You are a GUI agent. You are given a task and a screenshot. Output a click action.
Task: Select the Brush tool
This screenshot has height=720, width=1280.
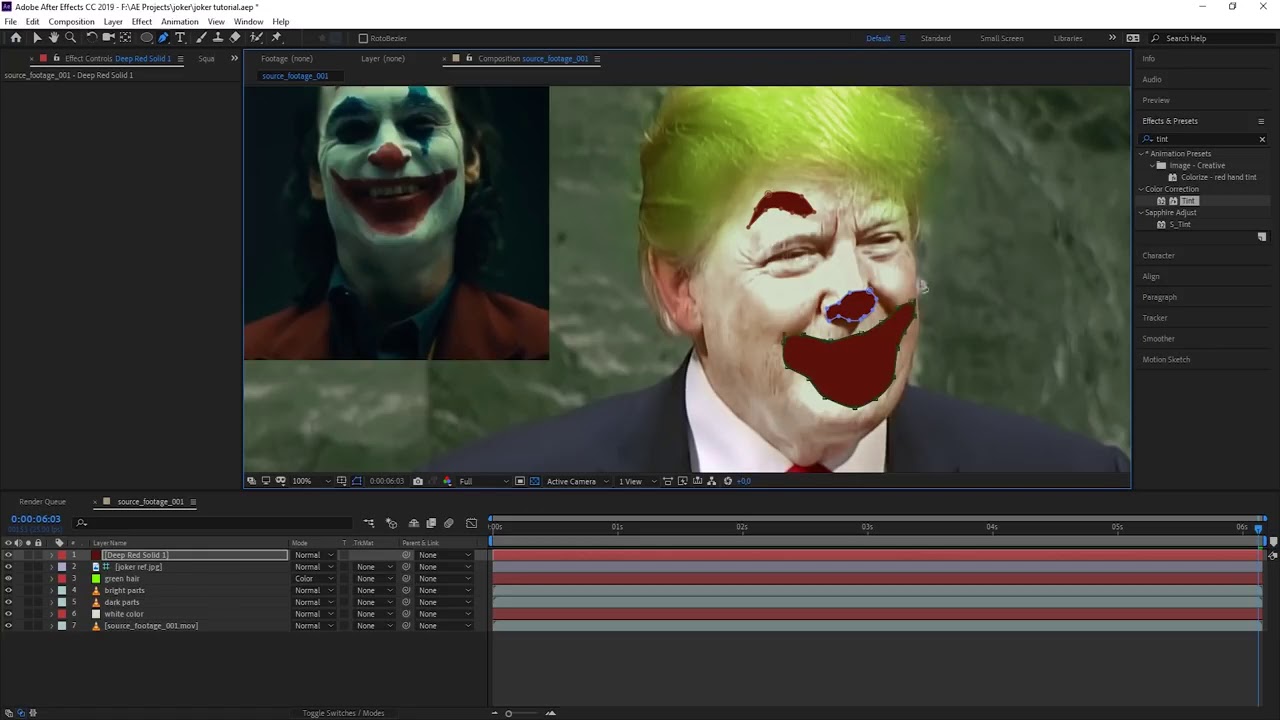[201, 38]
